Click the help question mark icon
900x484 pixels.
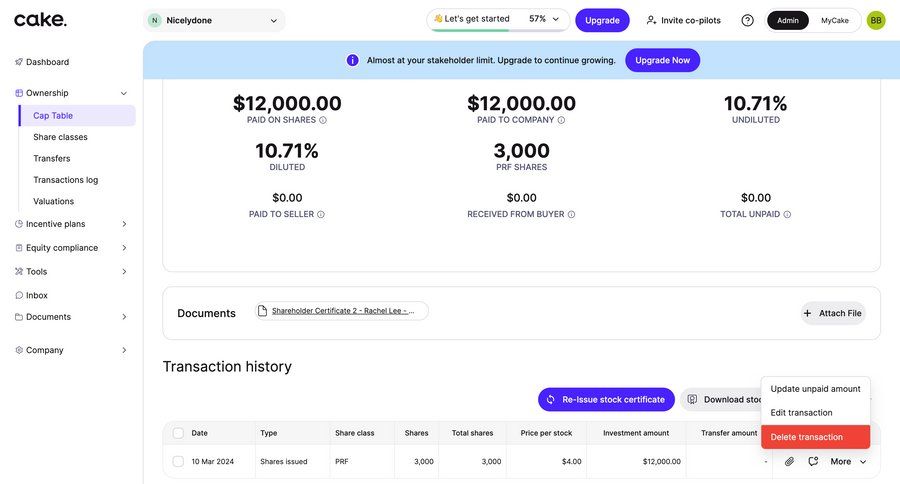tap(747, 20)
